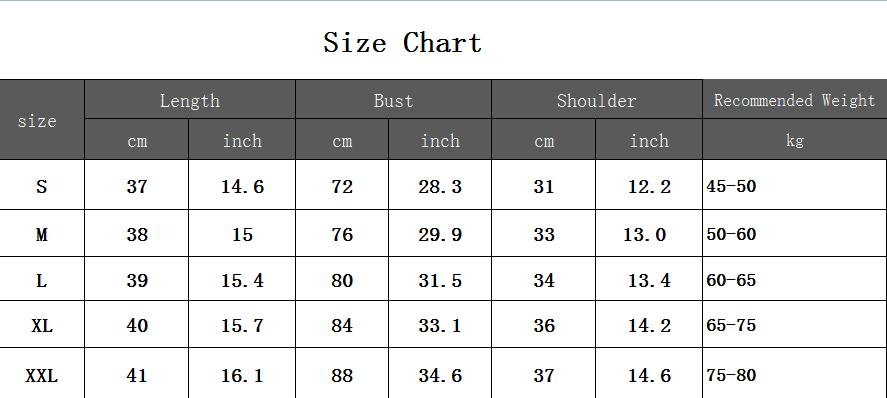Click bust value 29.9 inch

pos(440,235)
